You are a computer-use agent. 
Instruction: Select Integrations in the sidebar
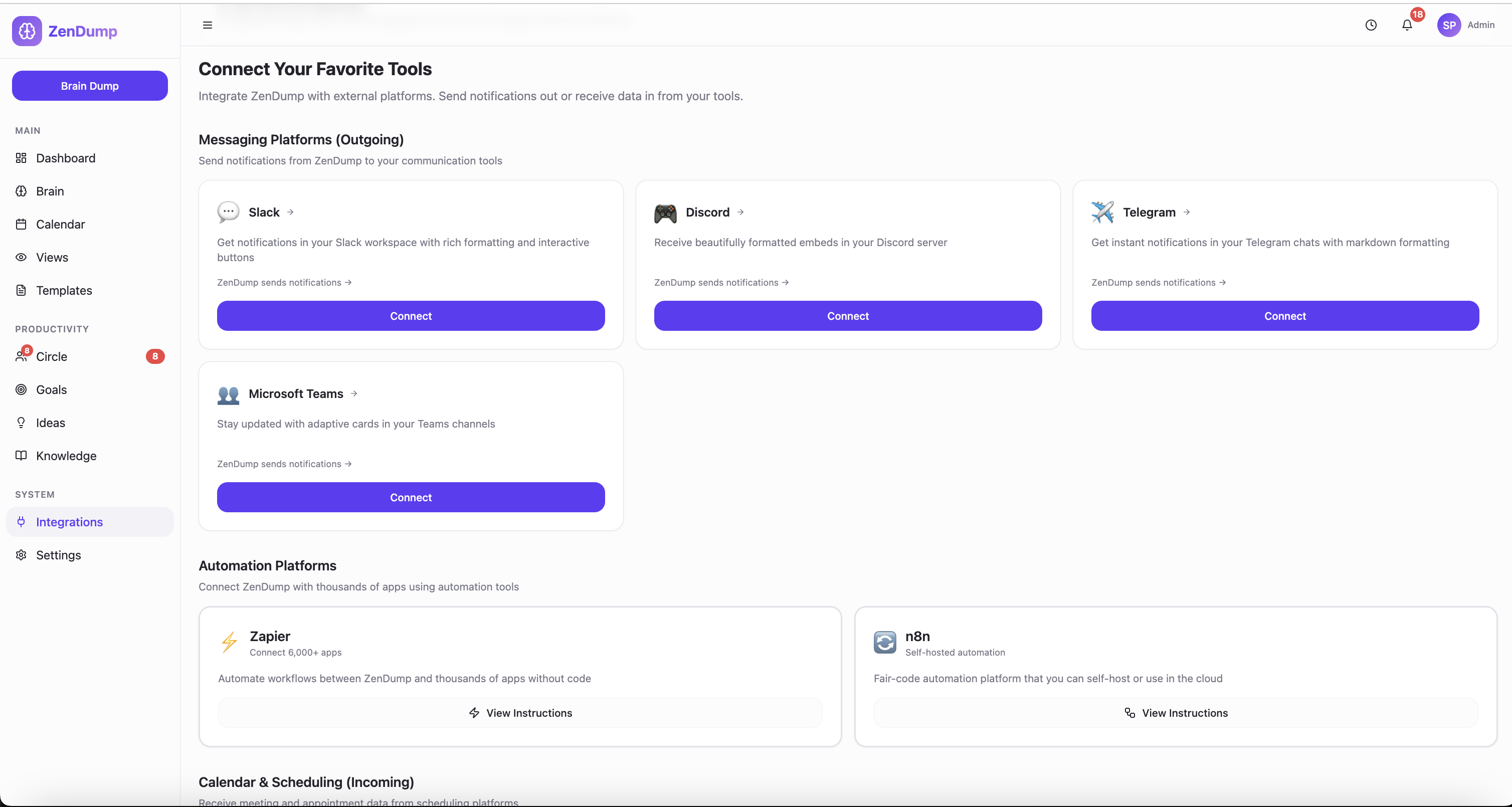tap(90, 522)
